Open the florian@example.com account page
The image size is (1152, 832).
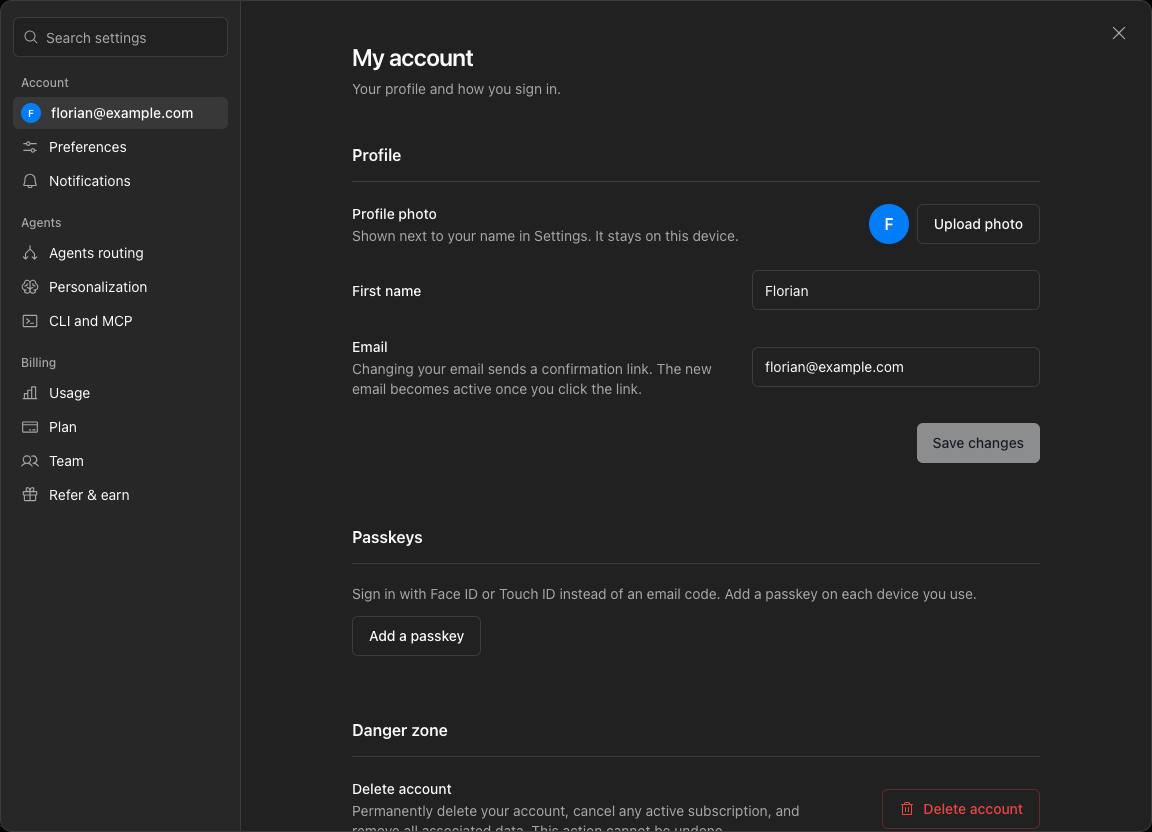(120, 113)
